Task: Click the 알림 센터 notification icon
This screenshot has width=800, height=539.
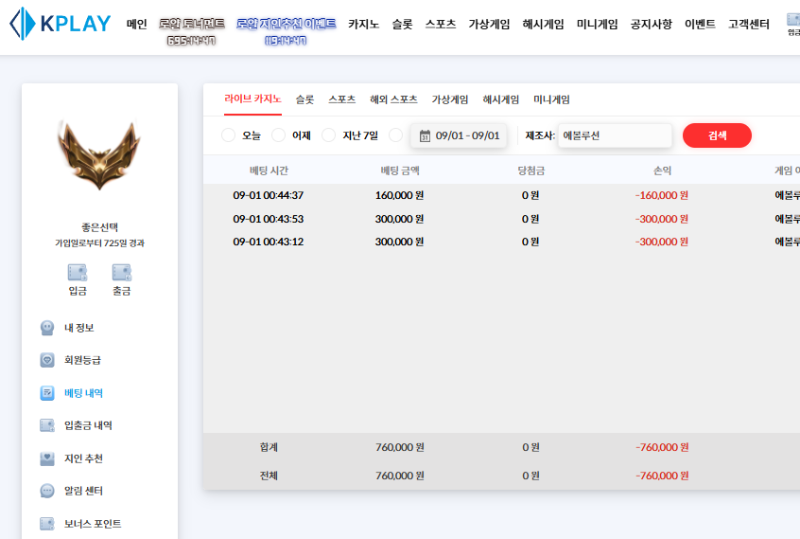Action: click(47, 491)
